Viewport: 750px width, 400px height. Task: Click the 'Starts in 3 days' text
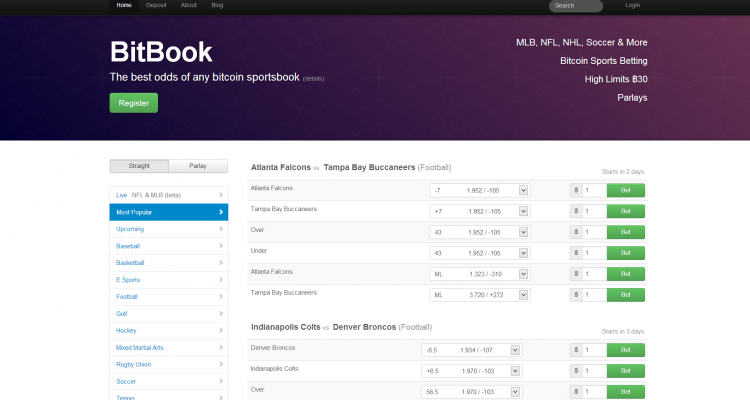coord(623,332)
